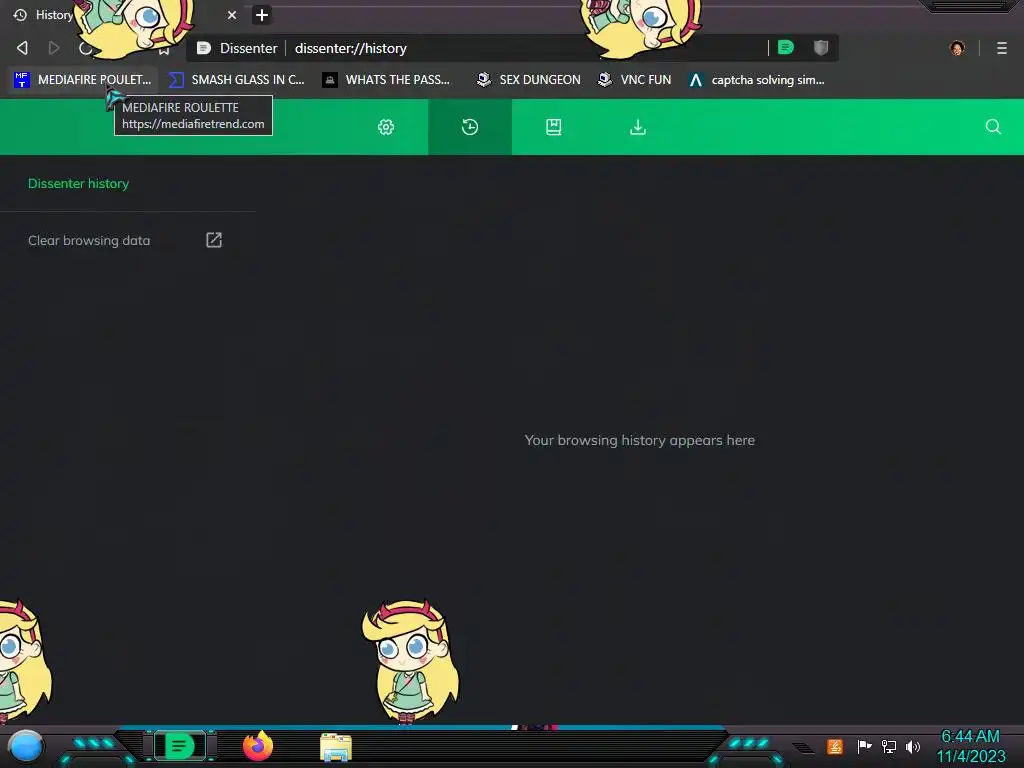Select the History clock icon in toolbar
Viewport: 1024px width, 768px height.
click(470, 127)
